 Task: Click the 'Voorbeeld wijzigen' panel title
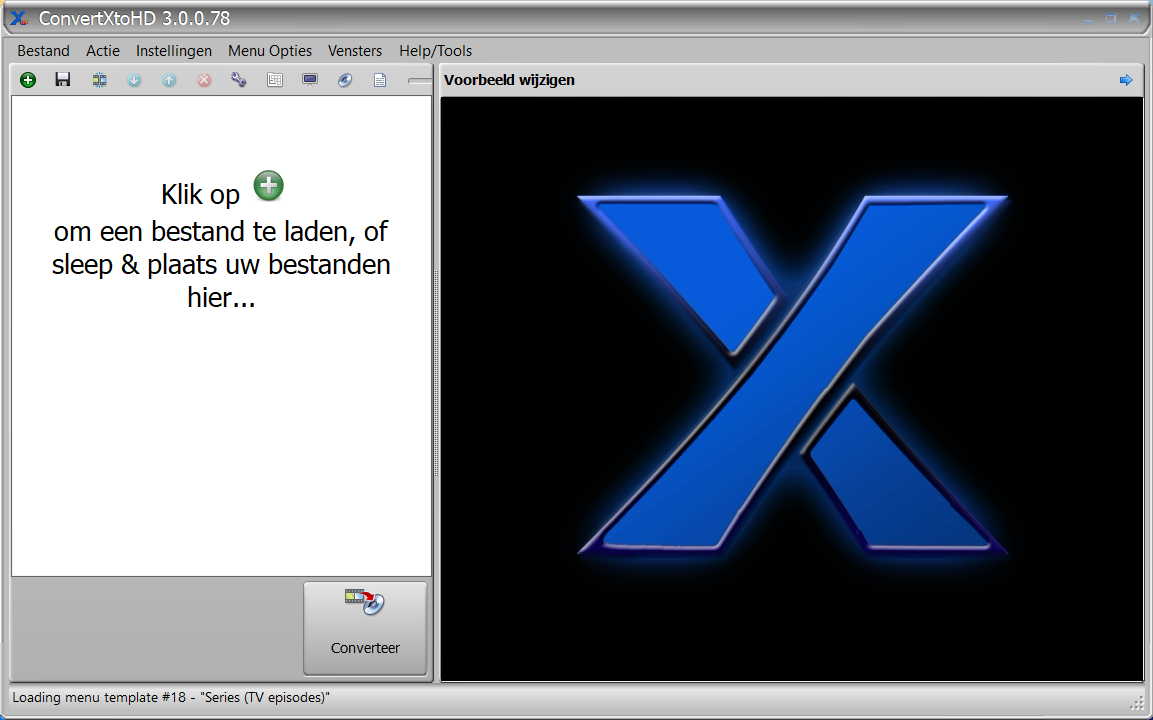510,80
